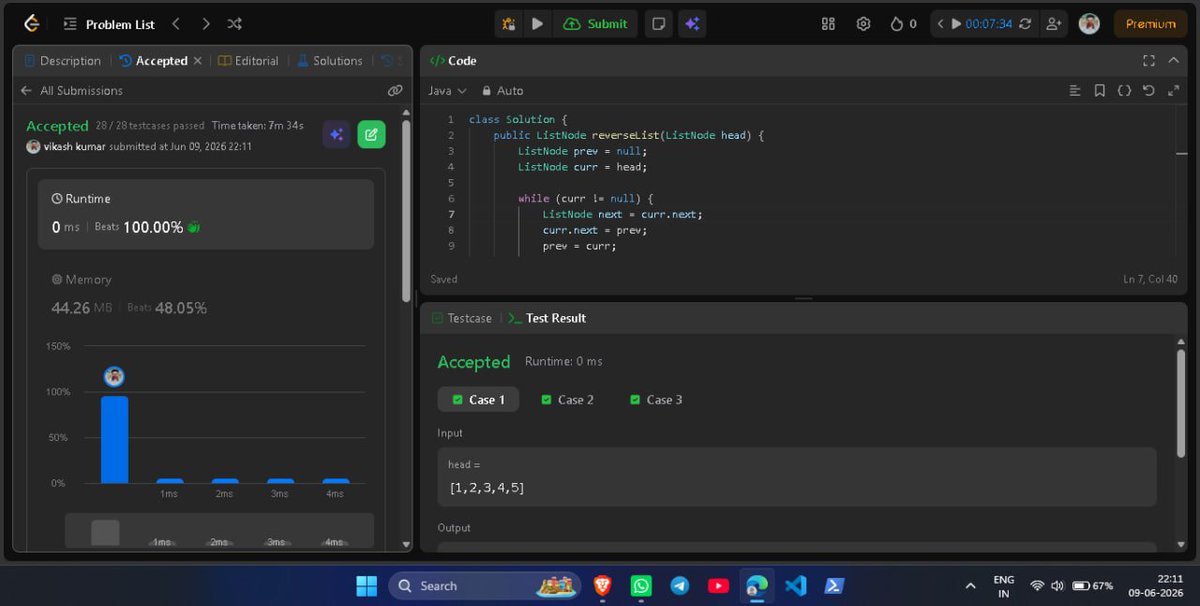Open the profile avatar menu
Viewport: 1200px width, 606px height.
coord(1089,24)
